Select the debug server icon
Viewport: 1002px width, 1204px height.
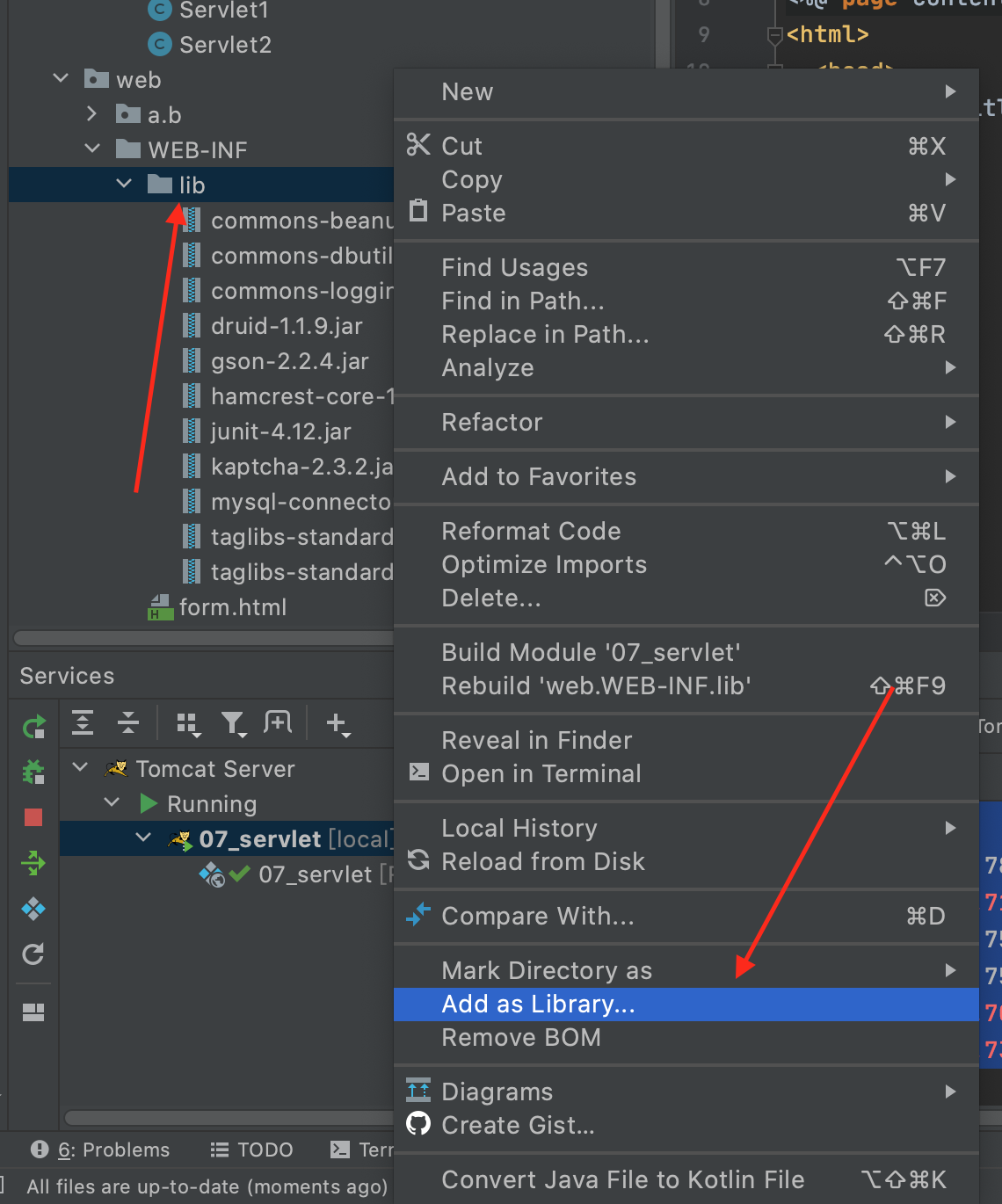click(x=33, y=772)
